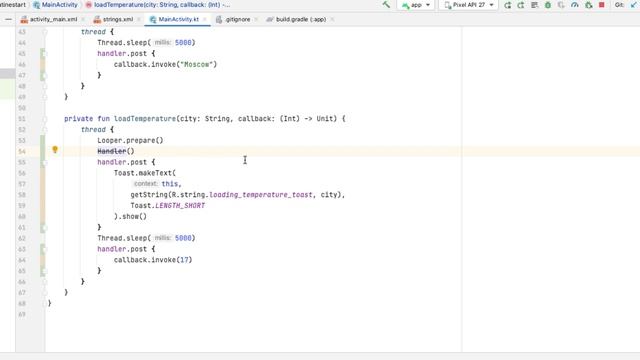Image resolution: width=640 pixels, height=360 pixels.
Task: Click the loadTemperature method icon in breadcrumb
Action: [89, 5]
